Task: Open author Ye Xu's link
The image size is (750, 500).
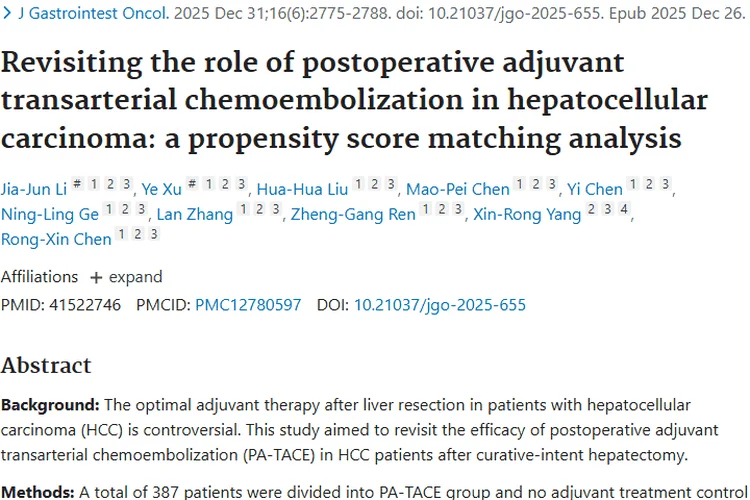Action: tap(161, 189)
